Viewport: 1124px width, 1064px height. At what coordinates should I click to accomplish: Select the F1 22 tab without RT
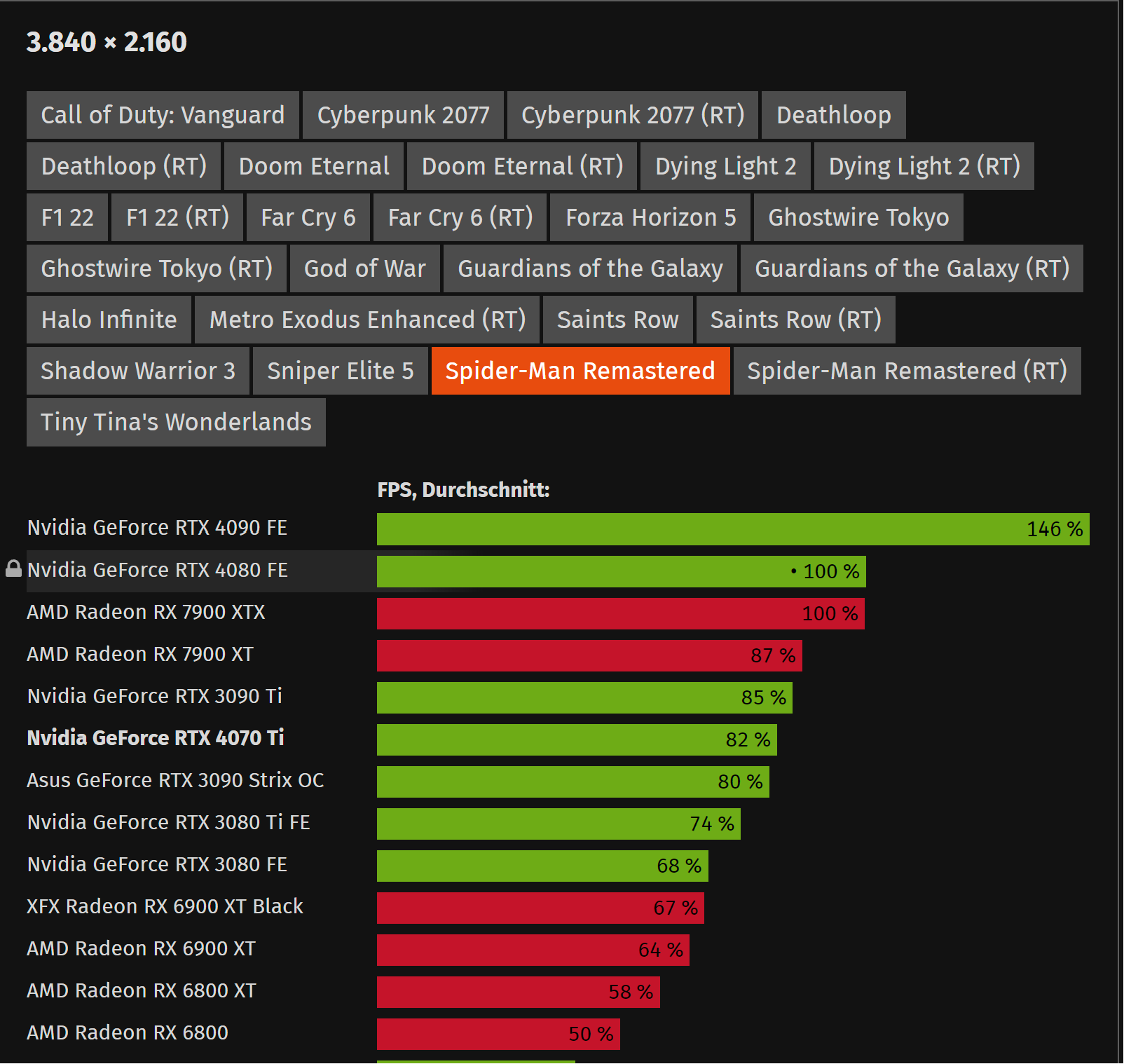[67, 217]
